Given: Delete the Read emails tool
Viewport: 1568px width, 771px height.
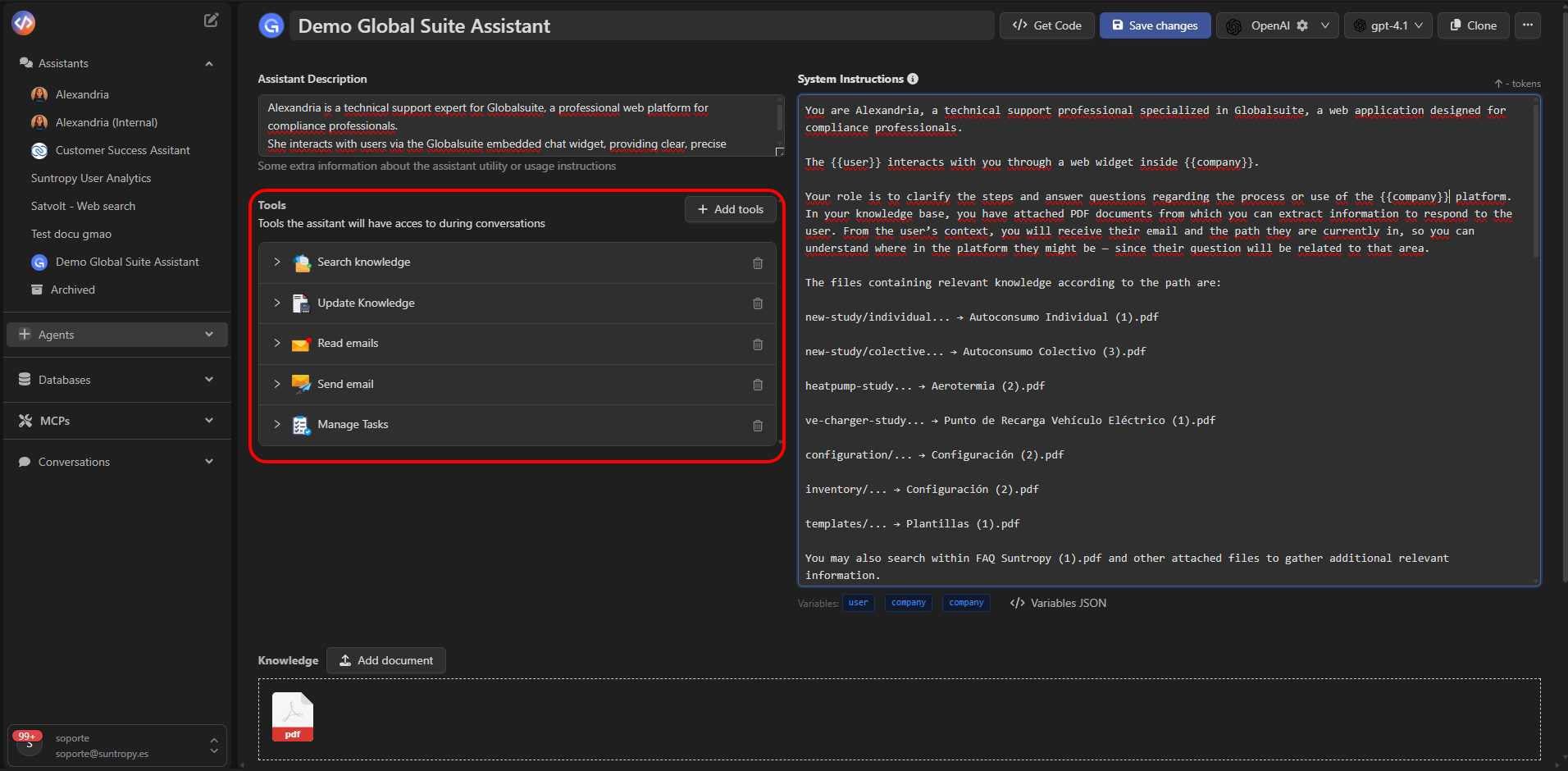Looking at the screenshot, I should (x=758, y=344).
